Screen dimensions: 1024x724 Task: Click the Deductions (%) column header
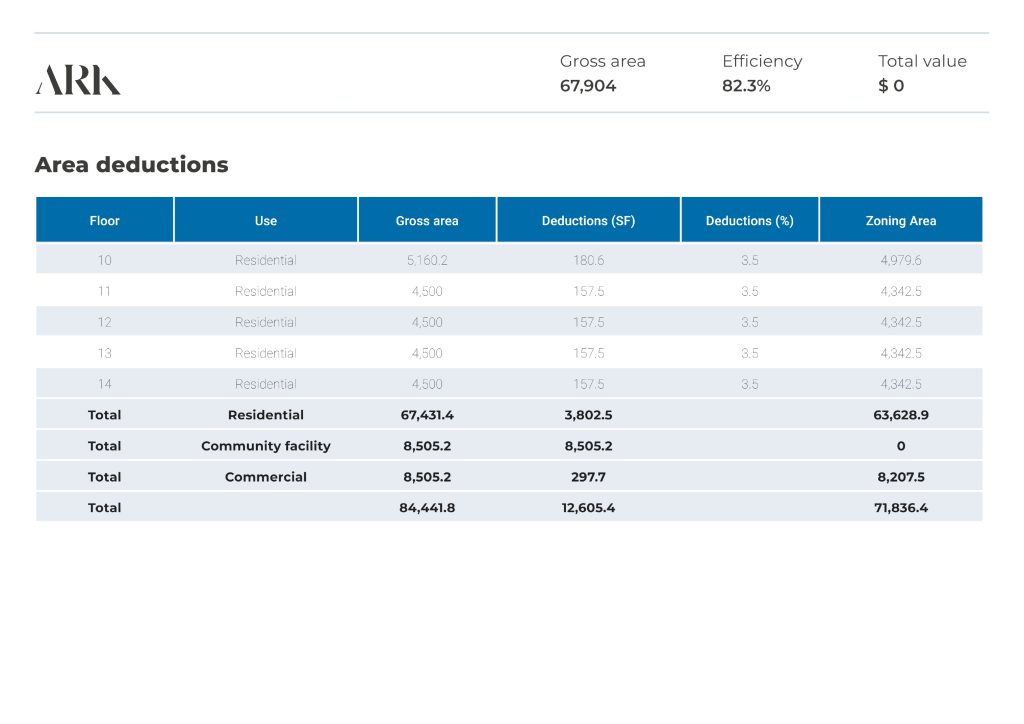tap(749, 221)
